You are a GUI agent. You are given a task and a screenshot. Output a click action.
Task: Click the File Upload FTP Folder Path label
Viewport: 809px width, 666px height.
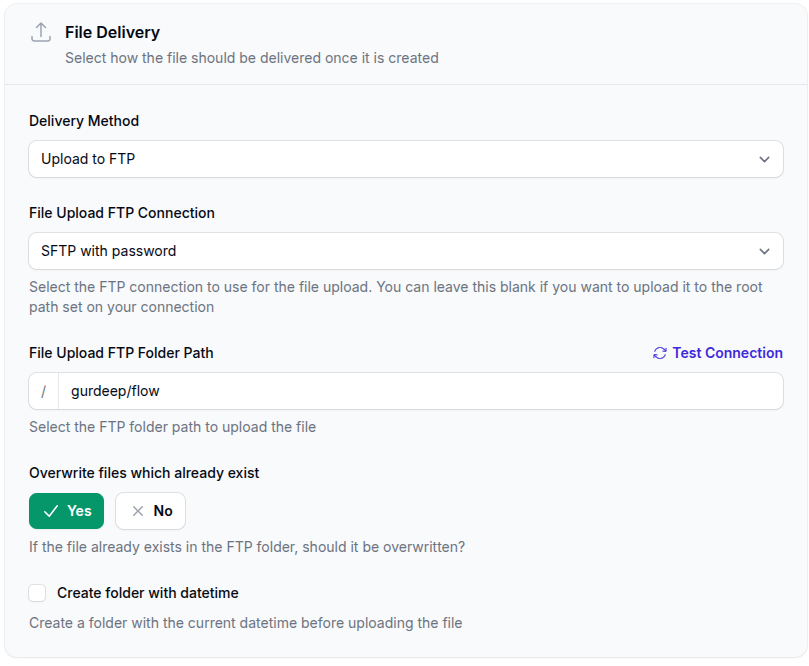coord(121,353)
